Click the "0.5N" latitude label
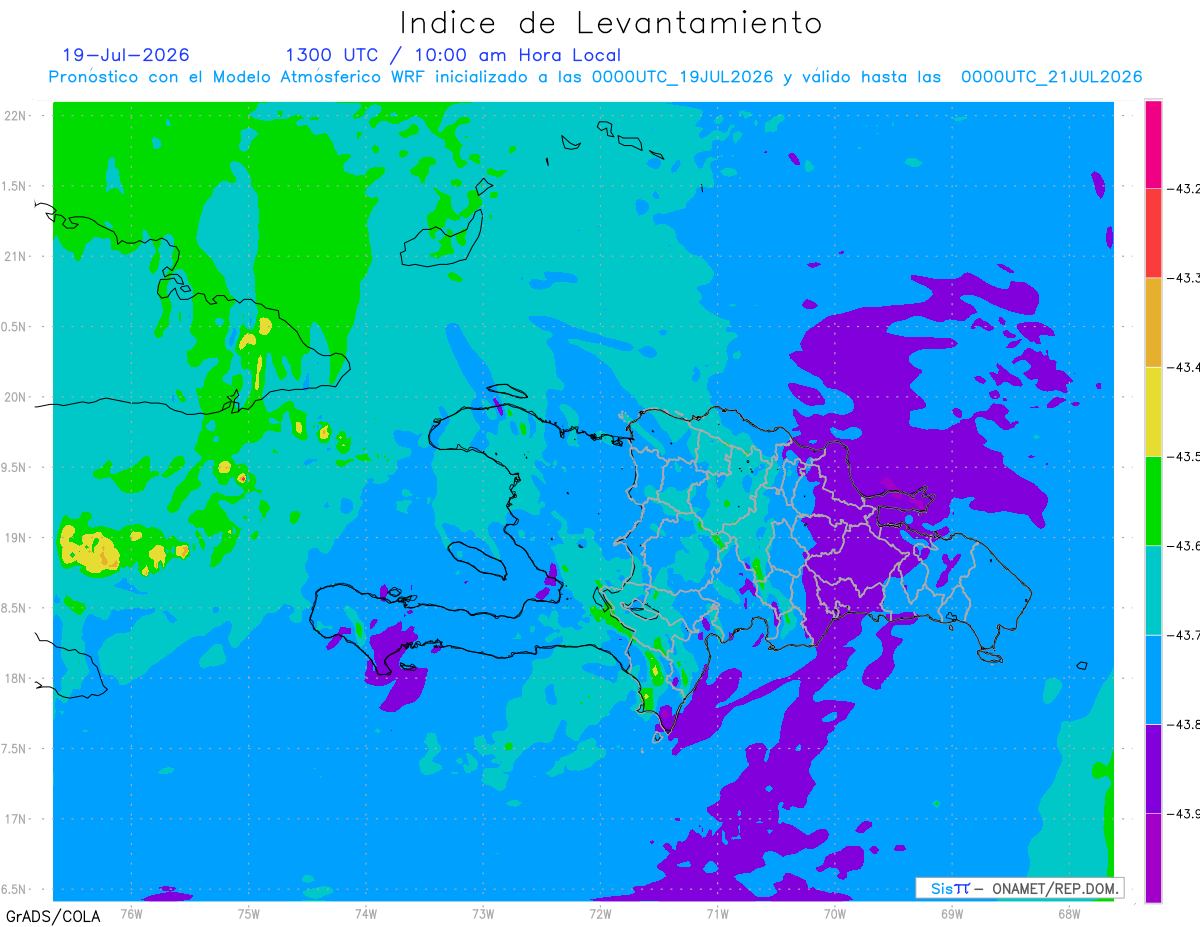Image resolution: width=1200 pixels, height=927 pixels. [x=14, y=327]
